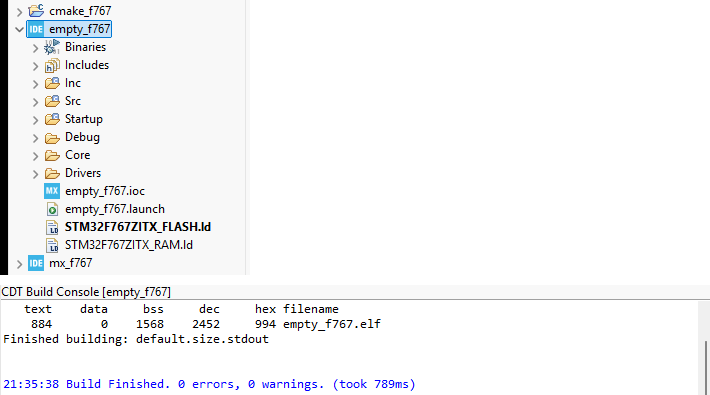The height and width of the screenshot is (395, 710).
Task: Click the 'filename' column header in console
Action: 311,309
